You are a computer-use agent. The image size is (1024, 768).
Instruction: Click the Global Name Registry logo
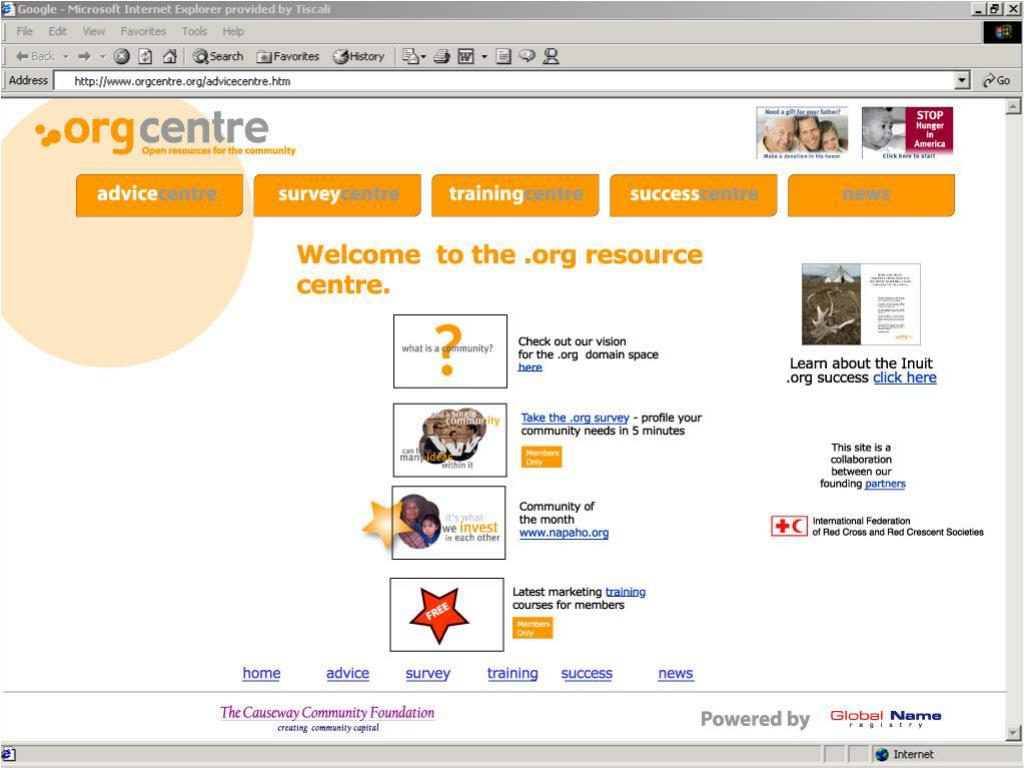pyautogui.click(x=886, y=718)
